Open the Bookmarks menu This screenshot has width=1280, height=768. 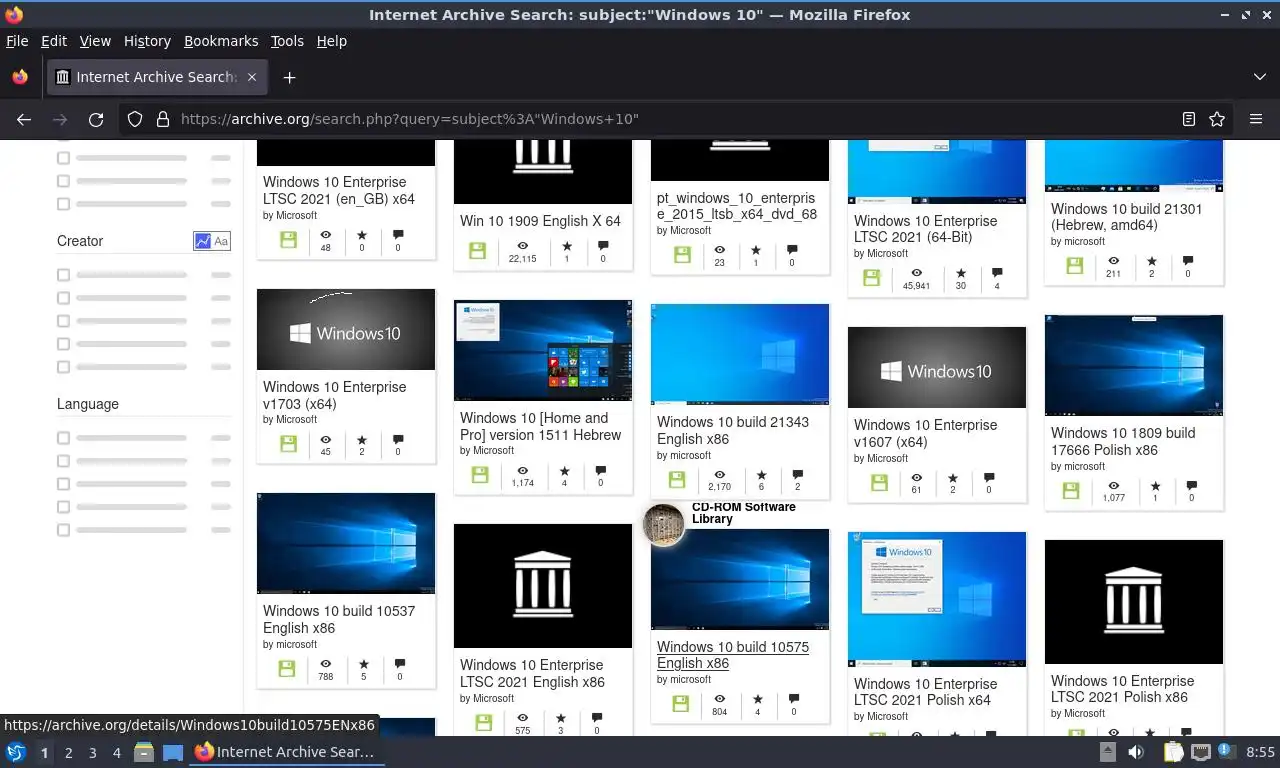coord(221,41)
